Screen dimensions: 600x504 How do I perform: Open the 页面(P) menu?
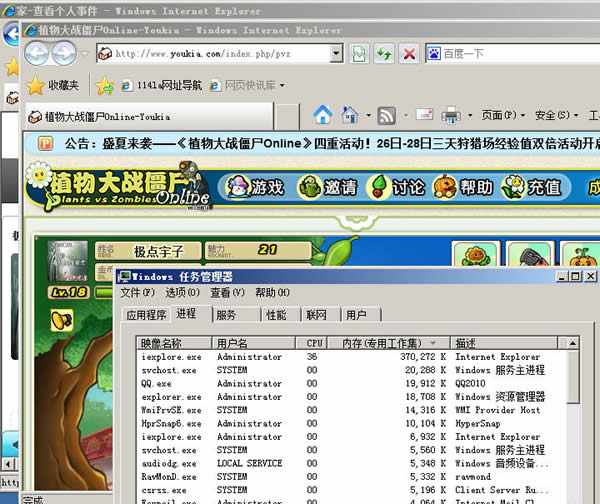pos(503,115)
